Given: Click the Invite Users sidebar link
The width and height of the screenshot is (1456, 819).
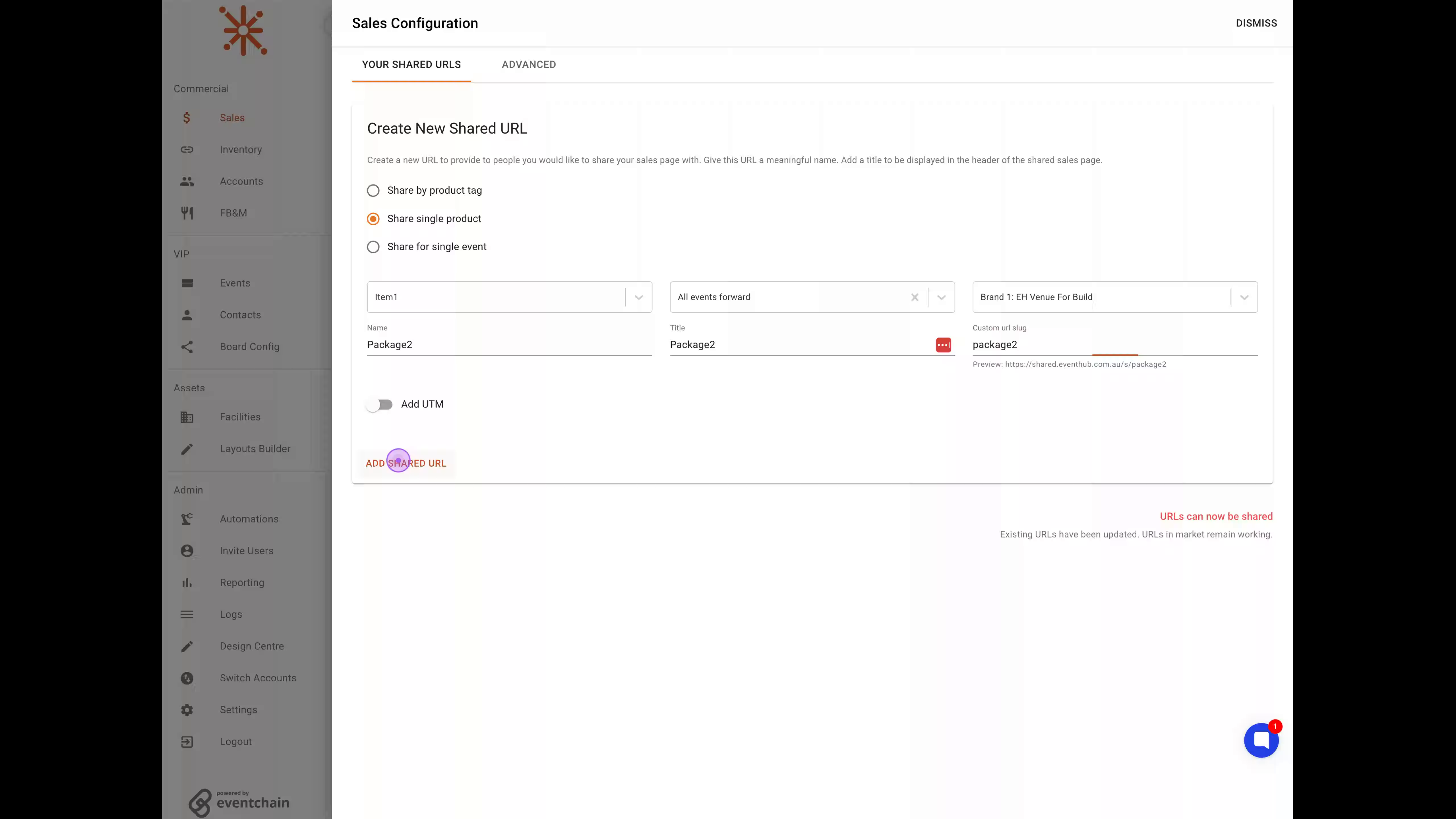Looking at the screenshot, I should click(x=247, y=551).
